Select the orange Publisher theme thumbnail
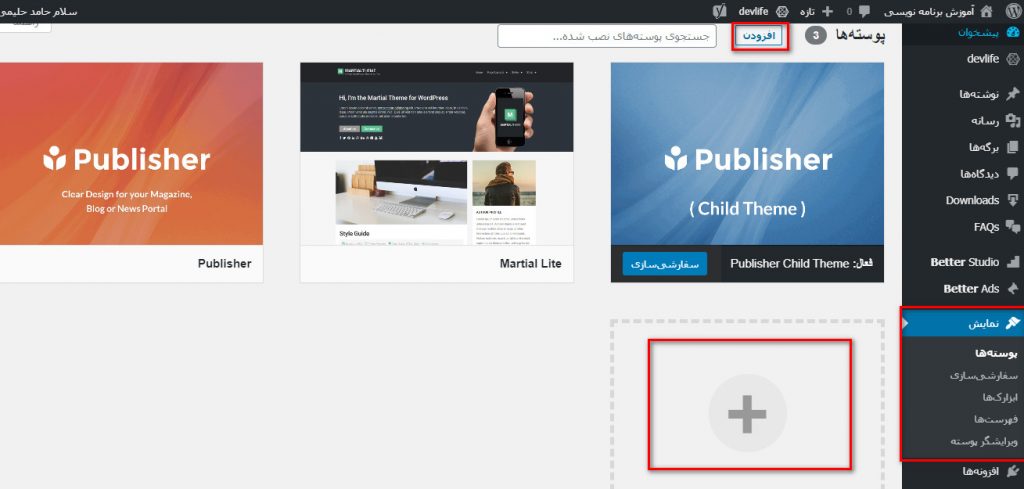Screen dimensions: 1024x489 131,154
